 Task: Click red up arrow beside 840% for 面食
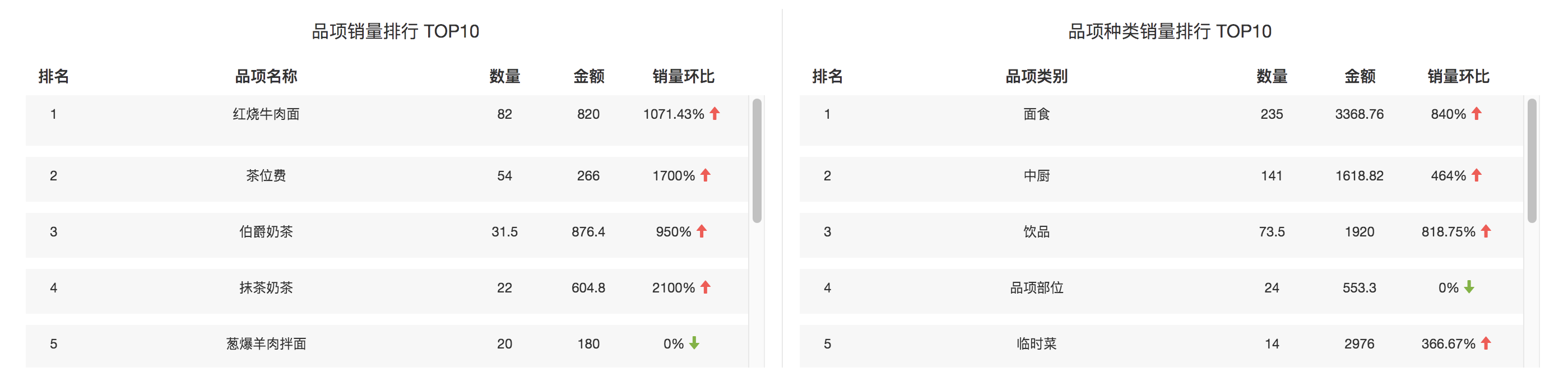pyautogui.click(x=1476, y=113)
